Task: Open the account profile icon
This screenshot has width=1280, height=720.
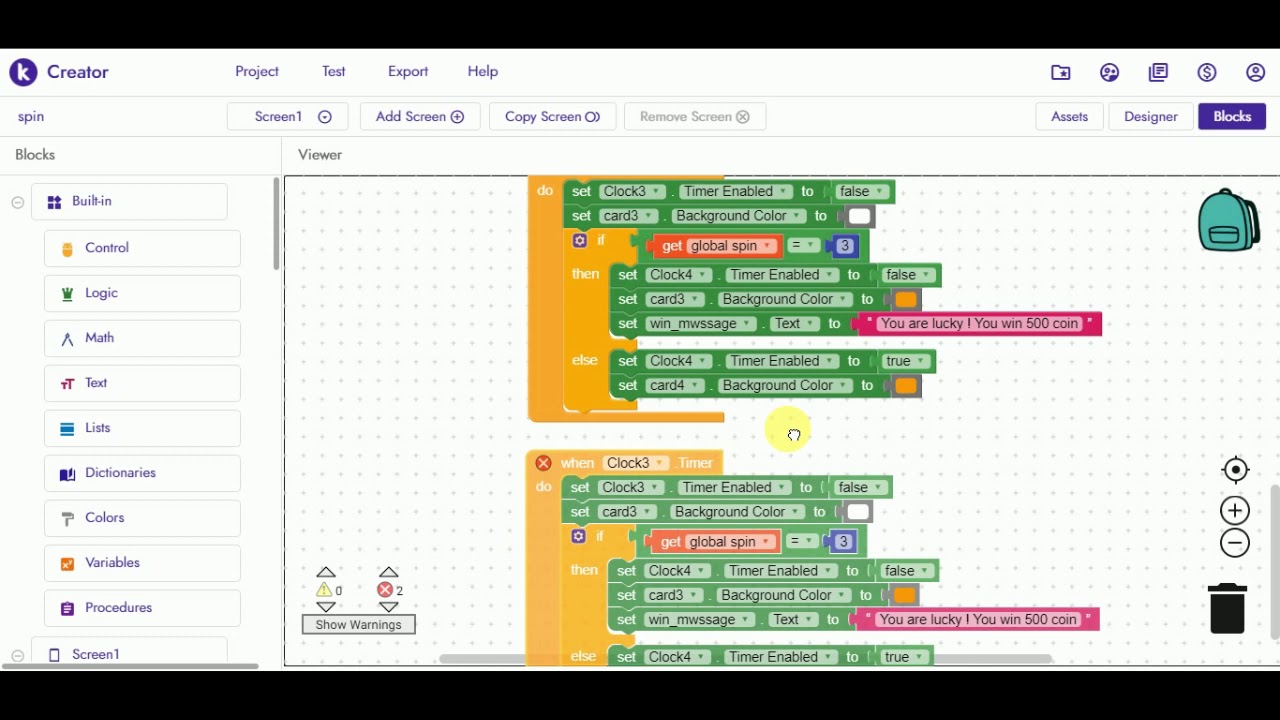Action: pos(1256,72)
